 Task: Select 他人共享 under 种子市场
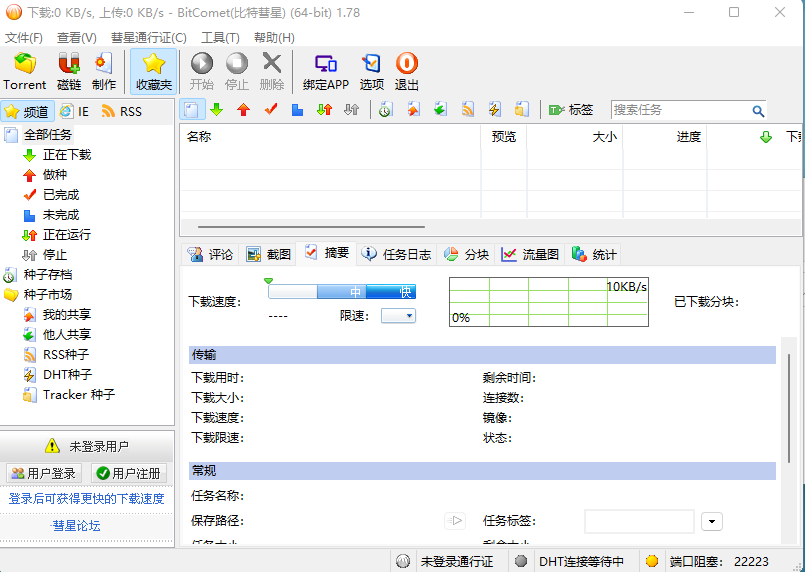[x=67, y=335]
